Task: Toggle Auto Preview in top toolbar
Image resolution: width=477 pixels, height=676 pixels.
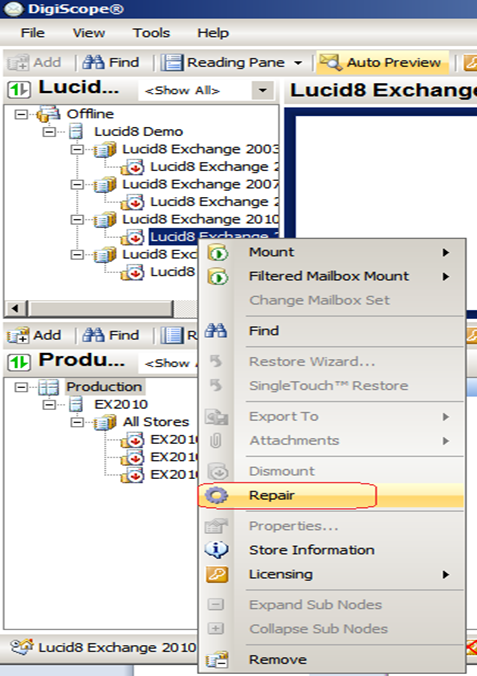Action: pos(383,63)
